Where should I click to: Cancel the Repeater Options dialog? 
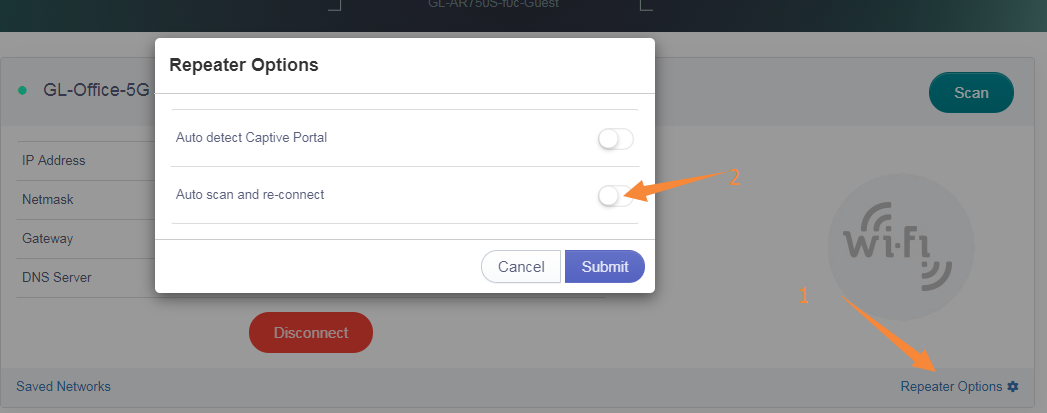[x=521, y=267]
